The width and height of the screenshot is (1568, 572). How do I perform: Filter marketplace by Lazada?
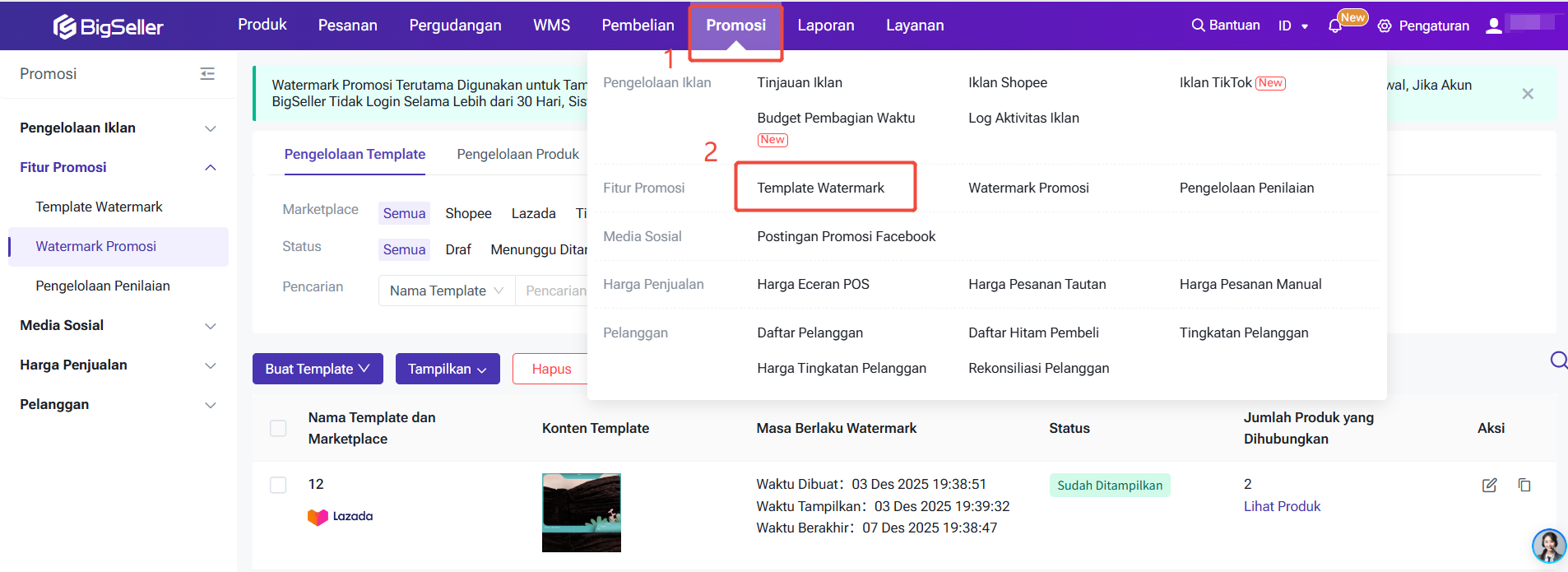[x=533, y=213]
